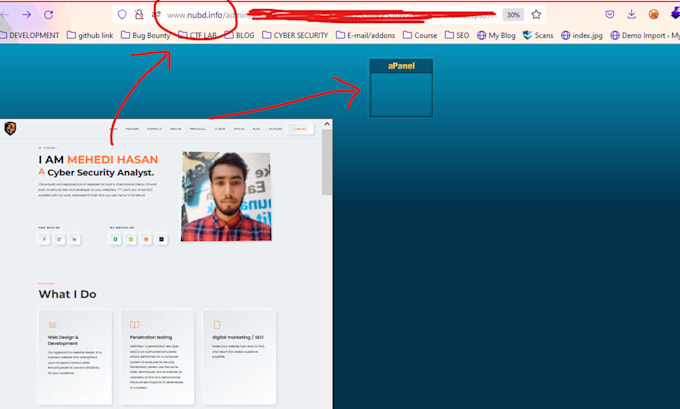680x409 pixels.
Task: Click the Penetration testing book icon
Action: point(134,325)
